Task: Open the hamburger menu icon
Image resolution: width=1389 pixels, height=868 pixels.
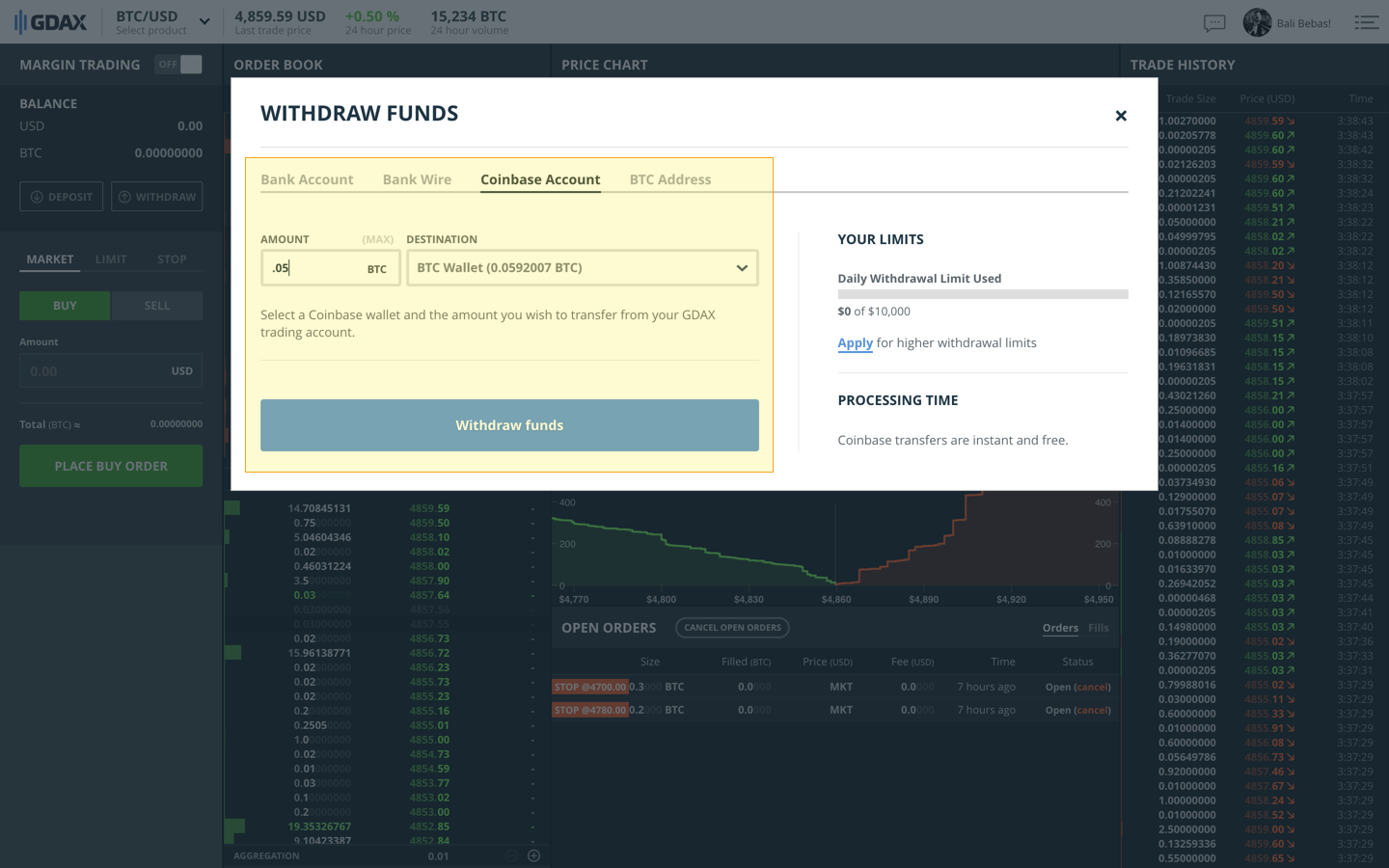Action: pos(1366,22)
